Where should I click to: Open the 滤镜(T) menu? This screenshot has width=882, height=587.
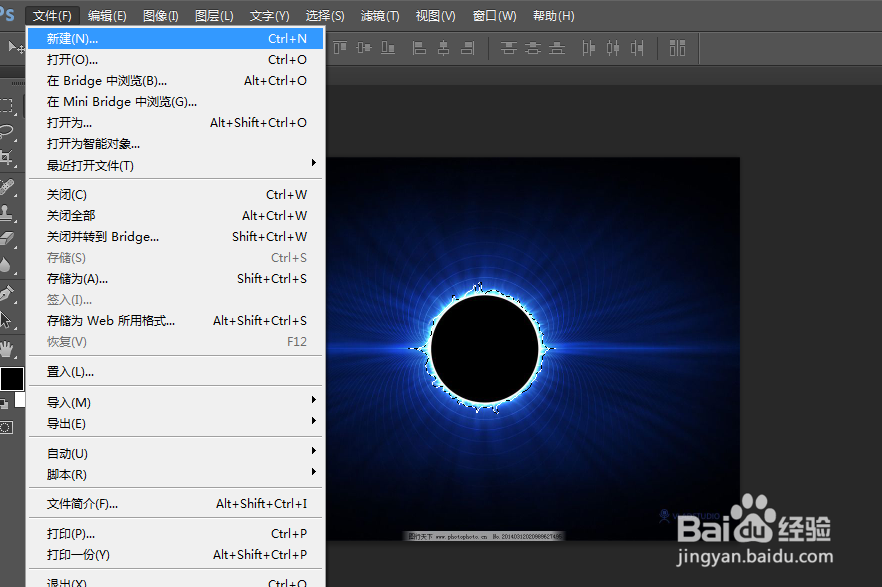(x=380, y=16)
